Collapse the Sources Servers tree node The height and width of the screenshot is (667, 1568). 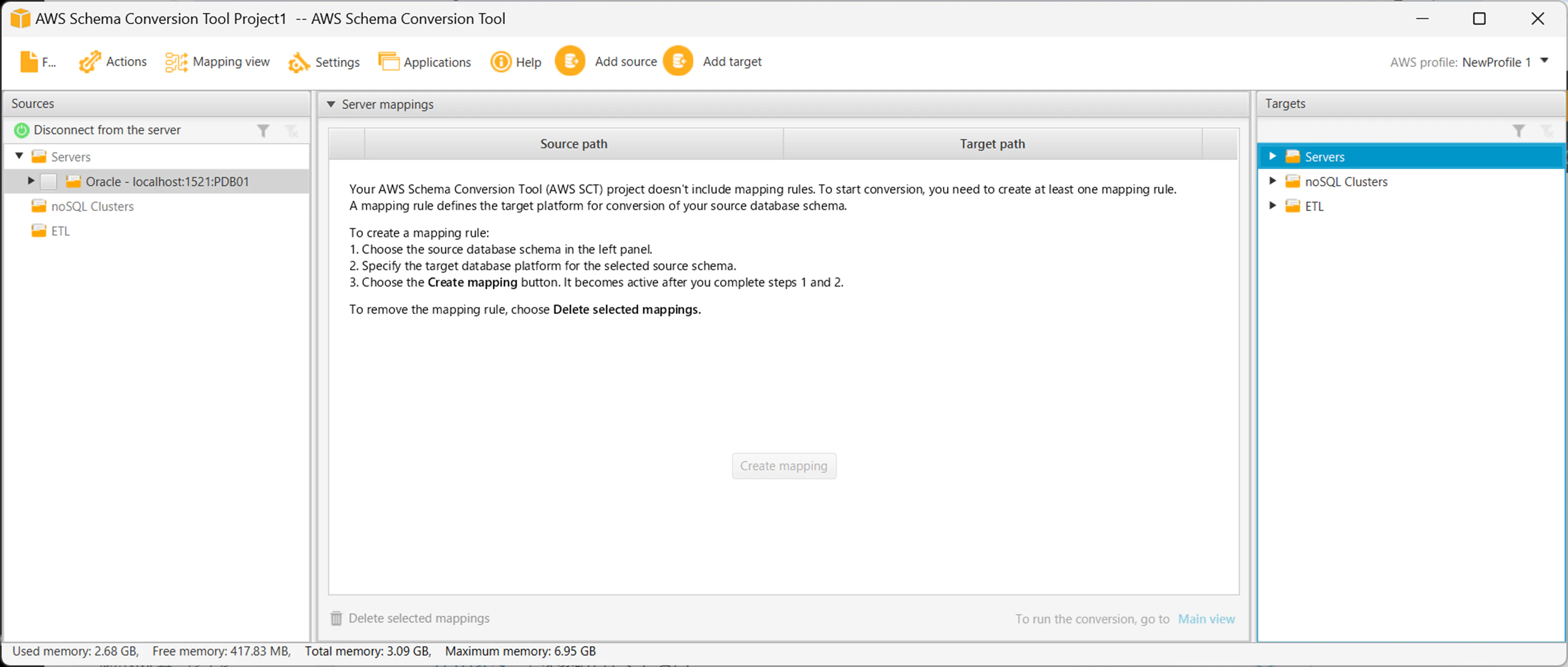[x=20, y=156]
